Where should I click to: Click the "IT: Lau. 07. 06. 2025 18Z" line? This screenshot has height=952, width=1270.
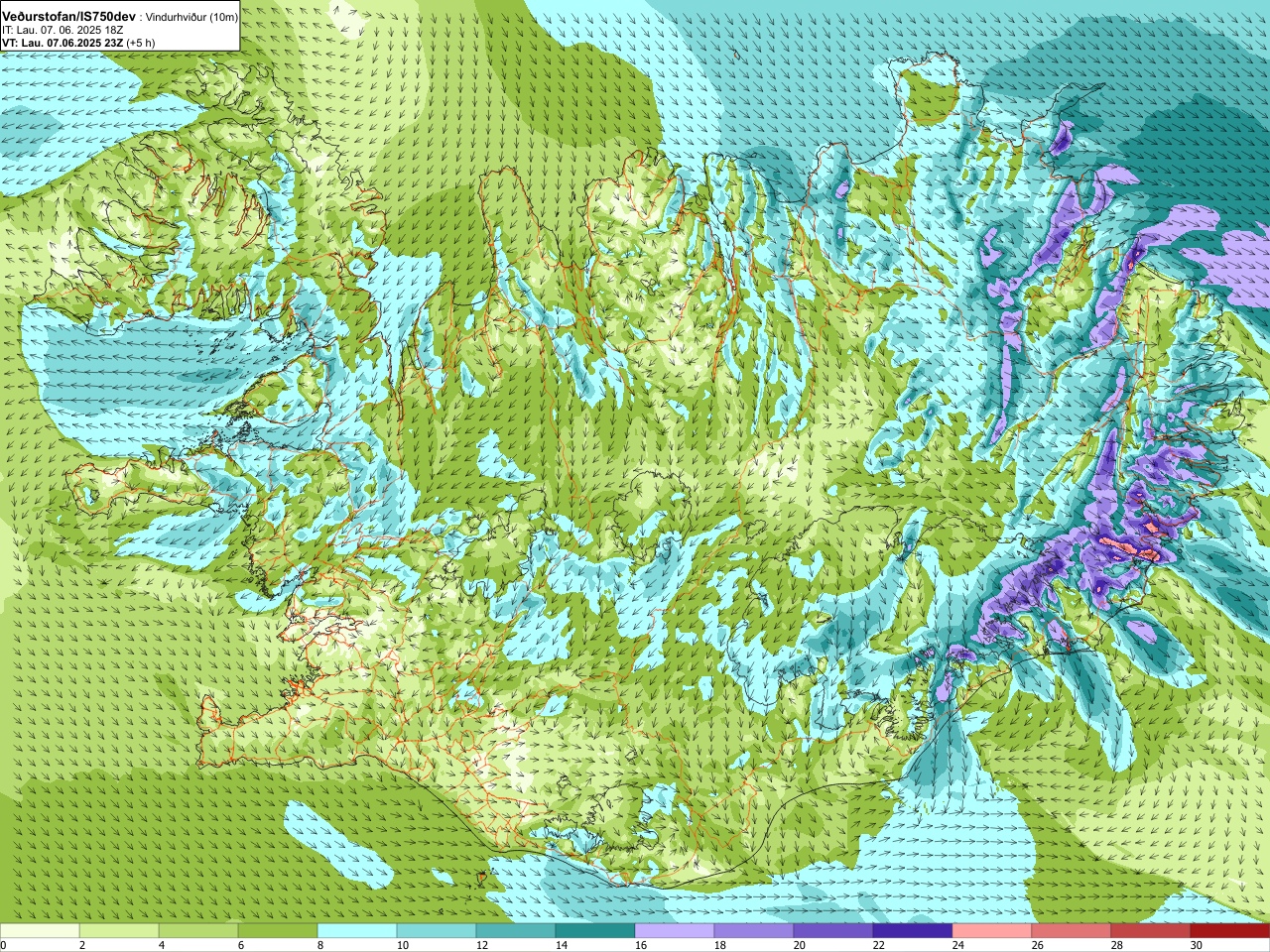click(63, 31)
